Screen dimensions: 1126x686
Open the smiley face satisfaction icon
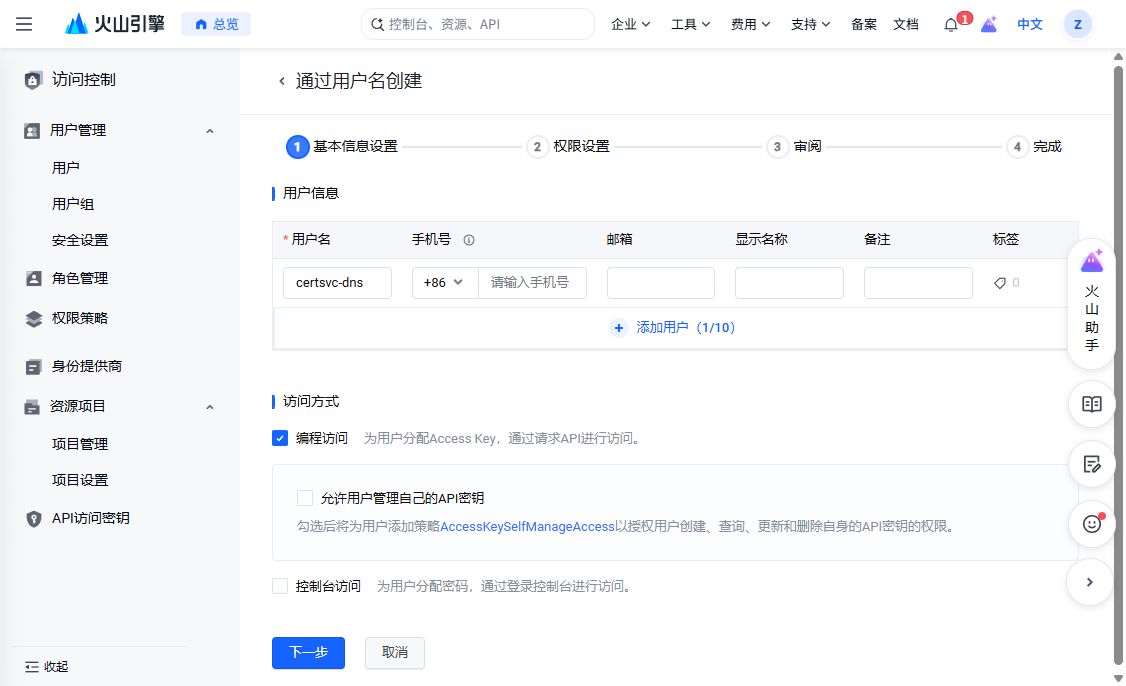(x=1092, y=524)
